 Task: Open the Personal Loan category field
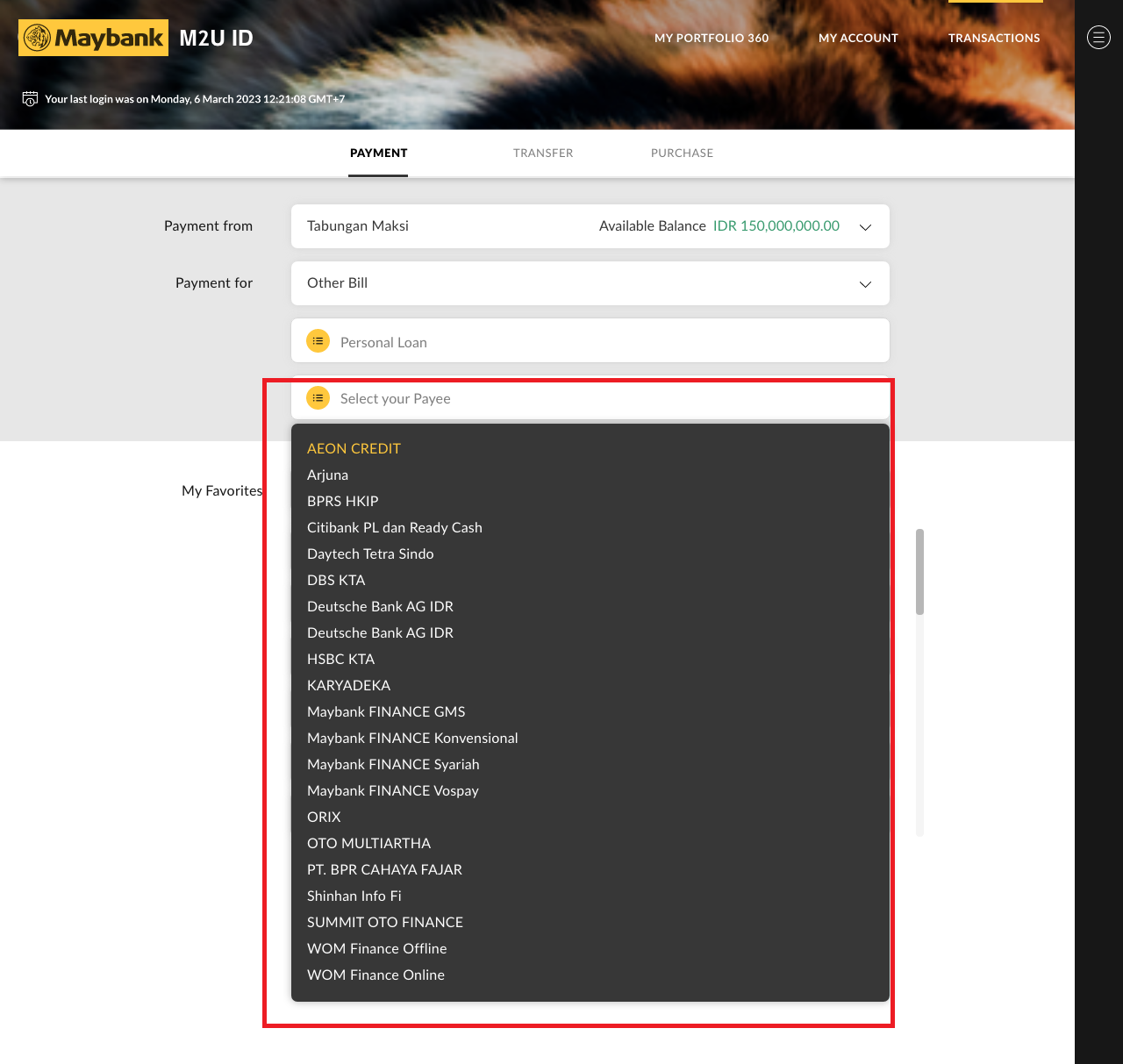click(590, 340)
